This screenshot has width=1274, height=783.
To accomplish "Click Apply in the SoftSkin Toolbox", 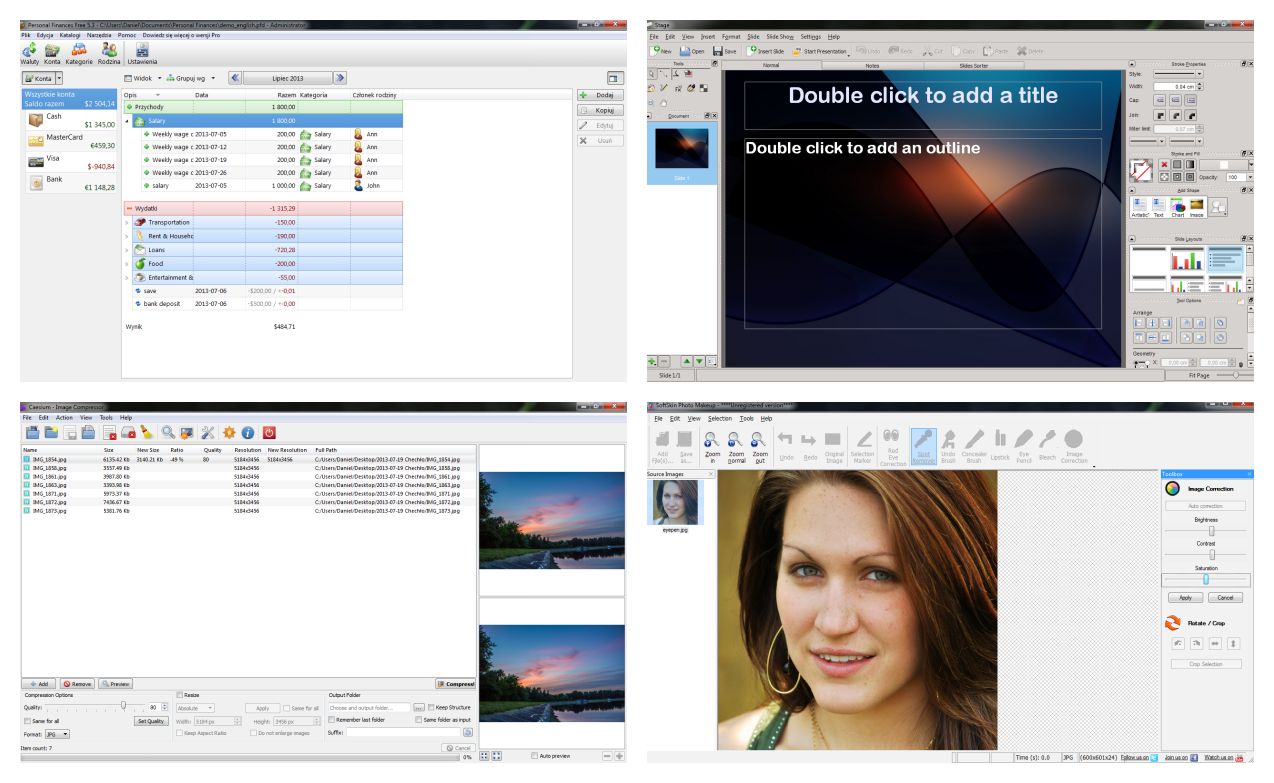I will tap(1185, 597).
